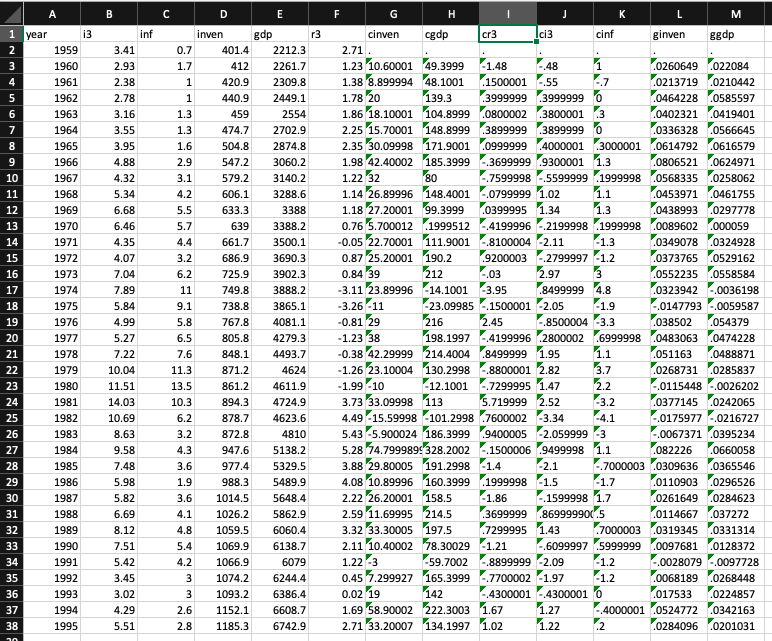Select row 25 header

coord(12,418)
